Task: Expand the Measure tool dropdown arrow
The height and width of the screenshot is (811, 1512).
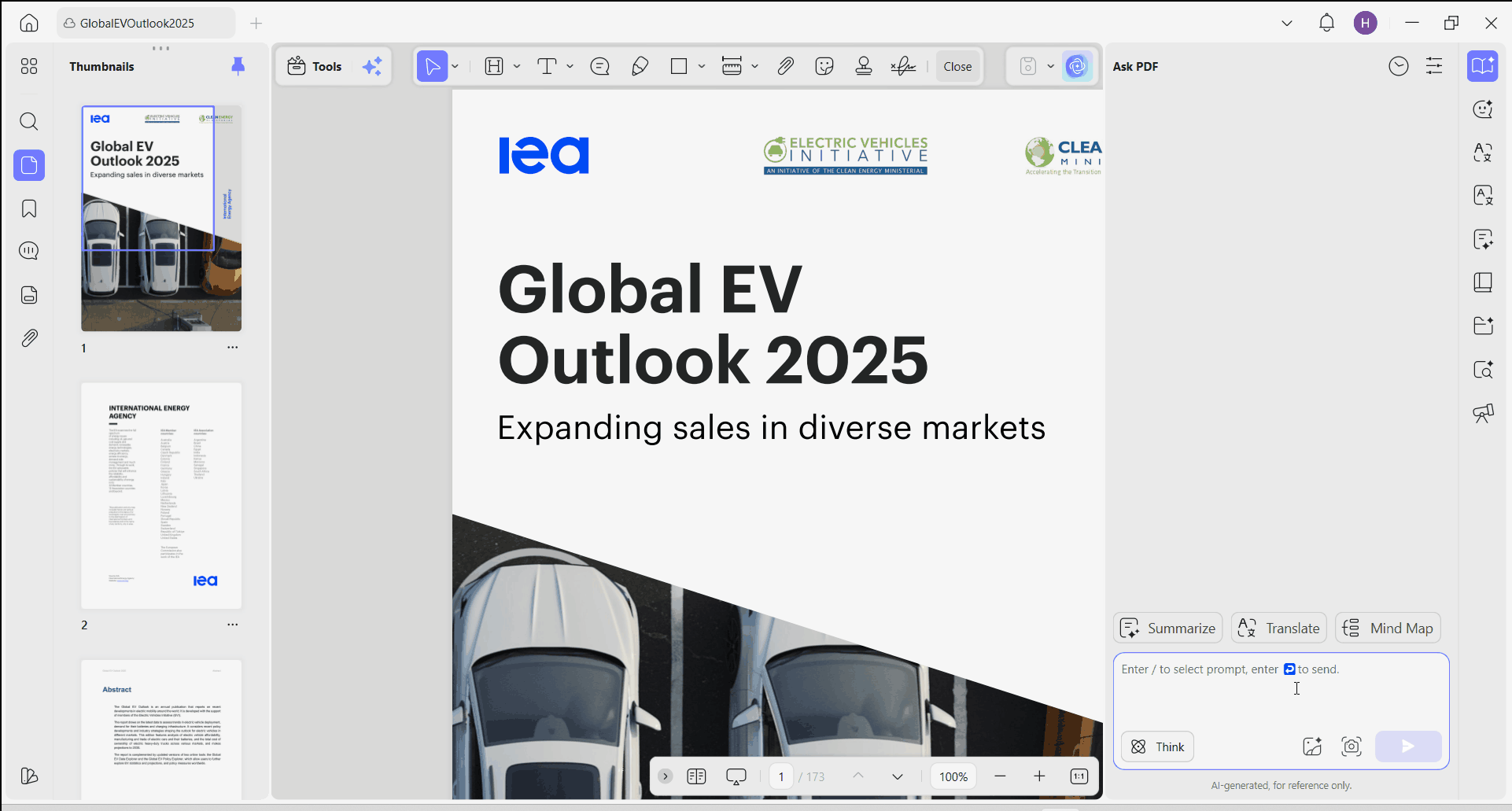Action: pos(755,66)
